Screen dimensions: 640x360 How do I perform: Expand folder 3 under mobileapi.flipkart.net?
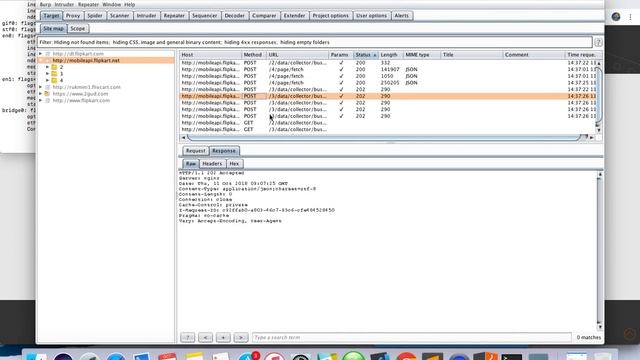pos(47,73)
